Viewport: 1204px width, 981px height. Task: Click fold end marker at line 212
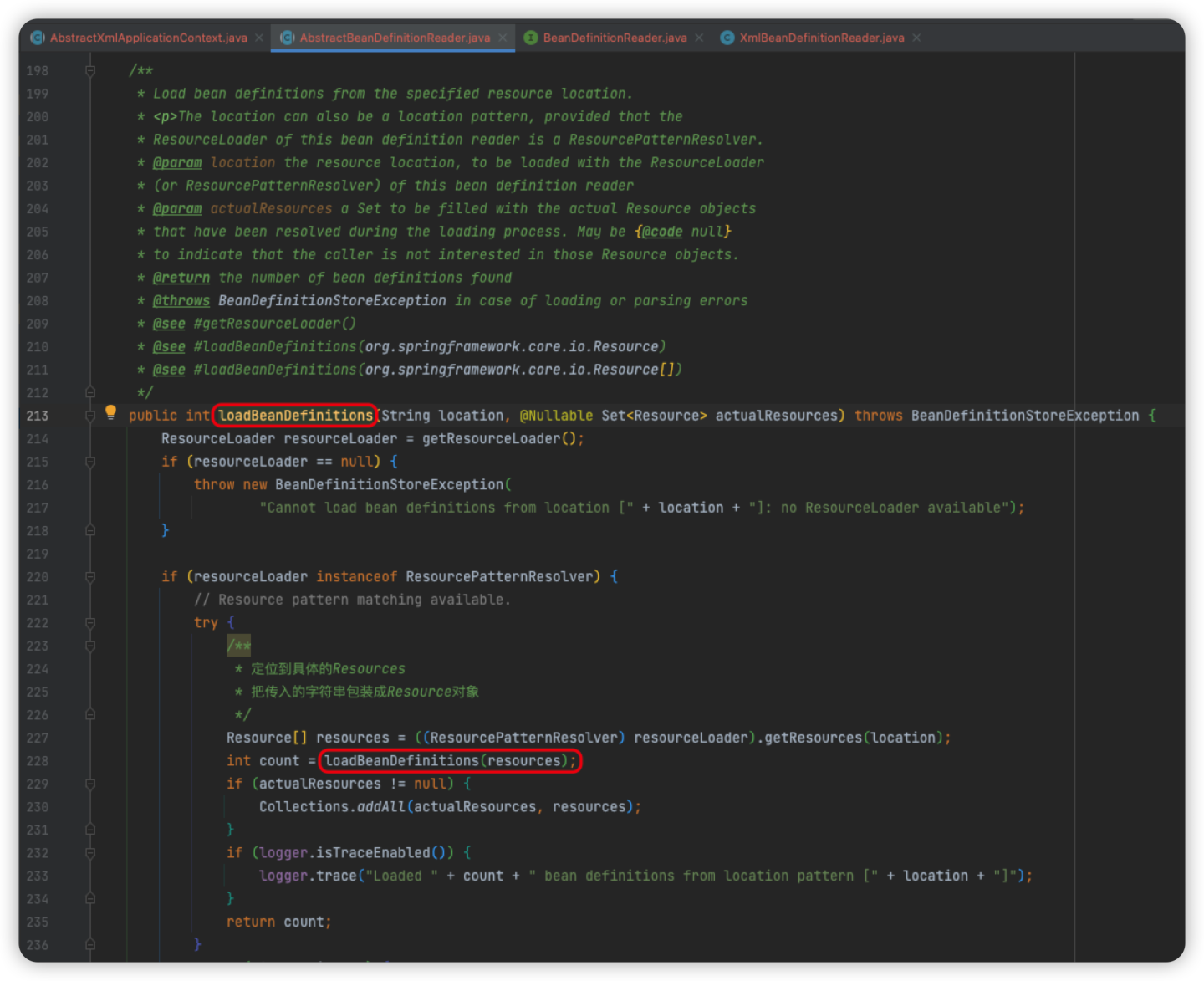click(90, 392)
